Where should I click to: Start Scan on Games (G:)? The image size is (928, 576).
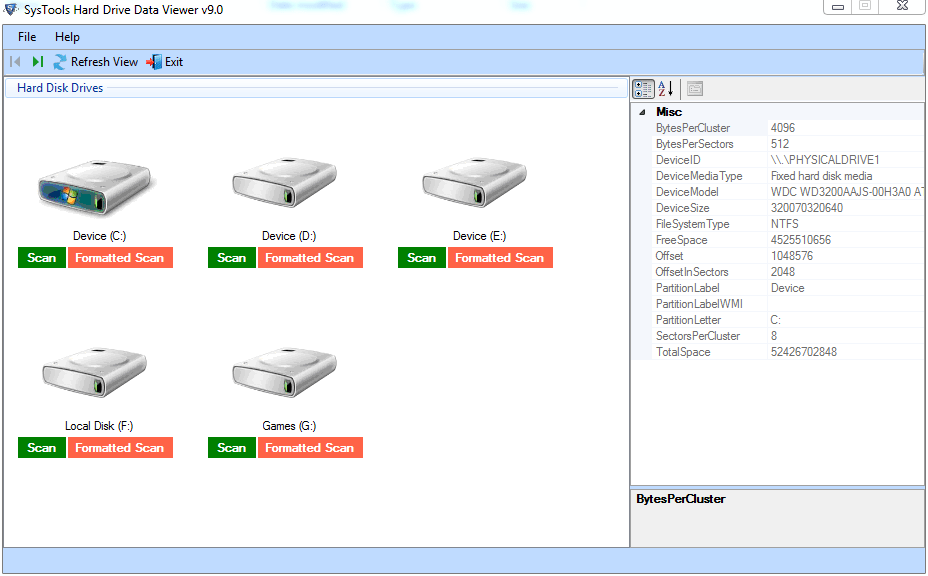pos(231,448)
